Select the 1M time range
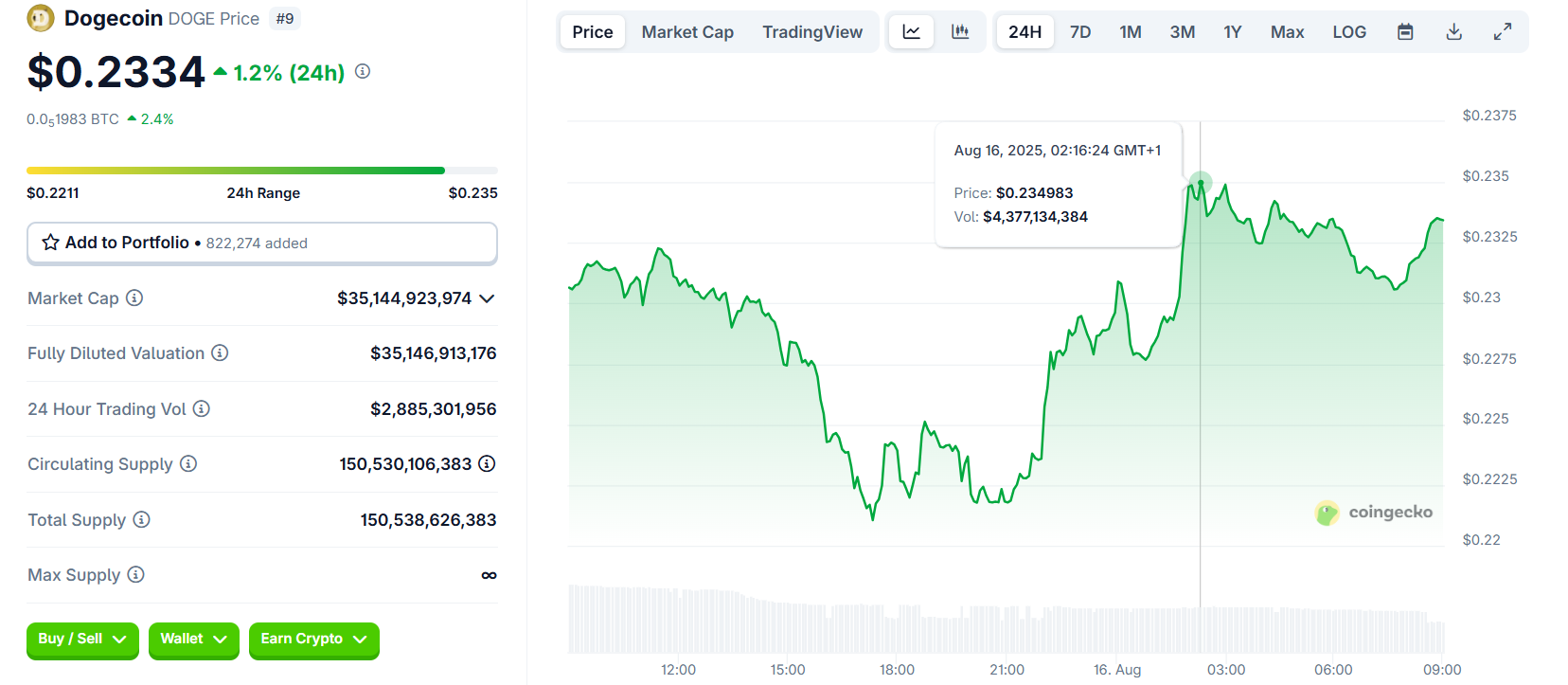The image size is (1568, 685). click(x=1131, y=32)
